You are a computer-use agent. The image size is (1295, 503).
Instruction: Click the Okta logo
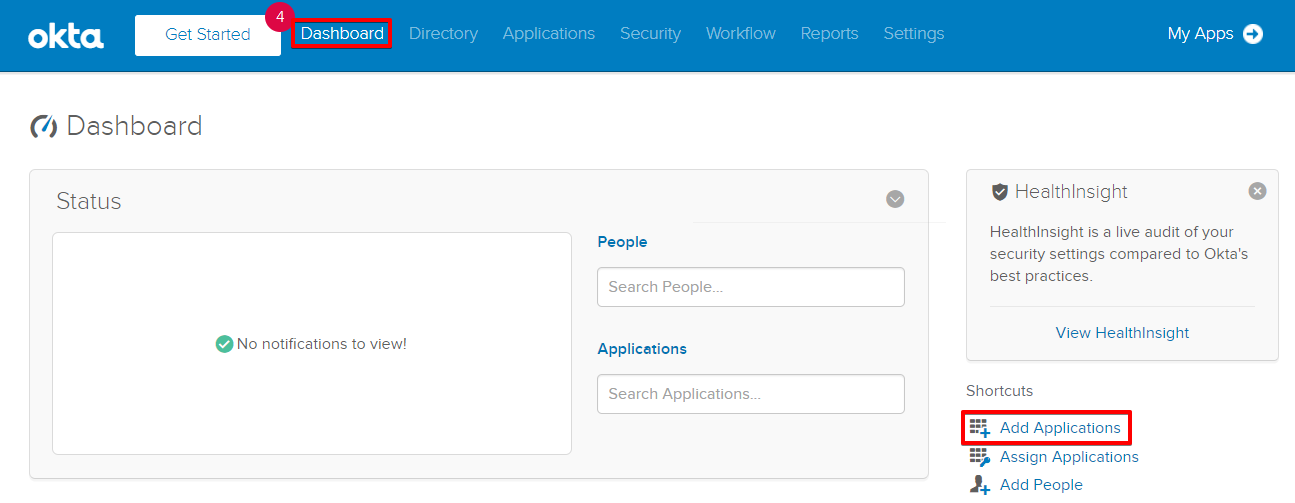point(66,36)
